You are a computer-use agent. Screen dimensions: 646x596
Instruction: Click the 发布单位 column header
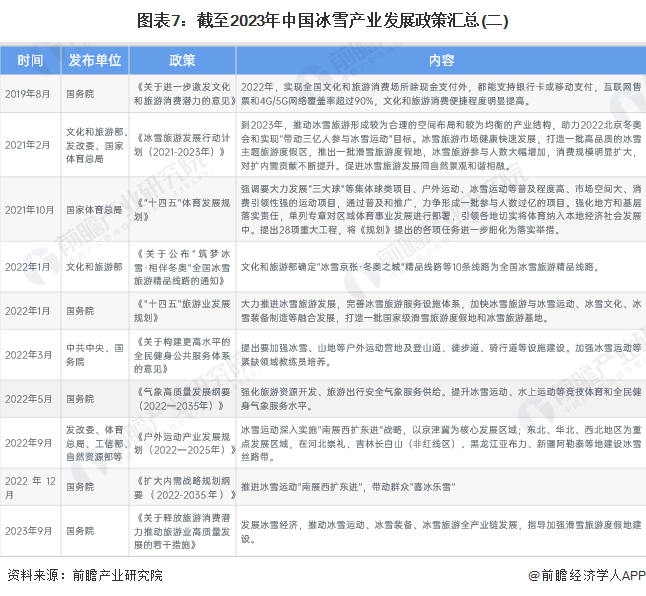click(x=95, y=61)
